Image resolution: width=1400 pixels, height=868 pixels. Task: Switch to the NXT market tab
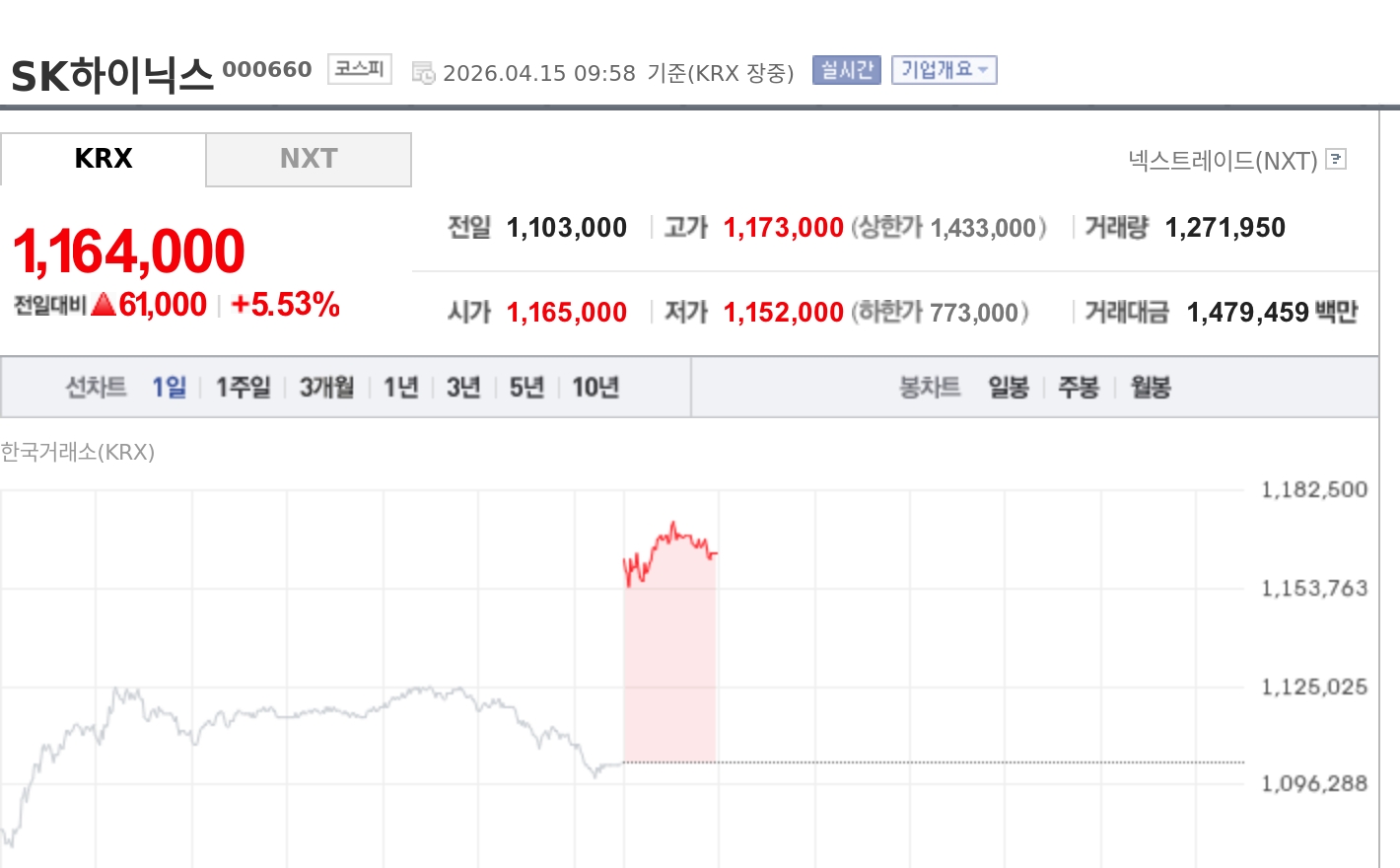pyautogui.click(x=309, y=159)
